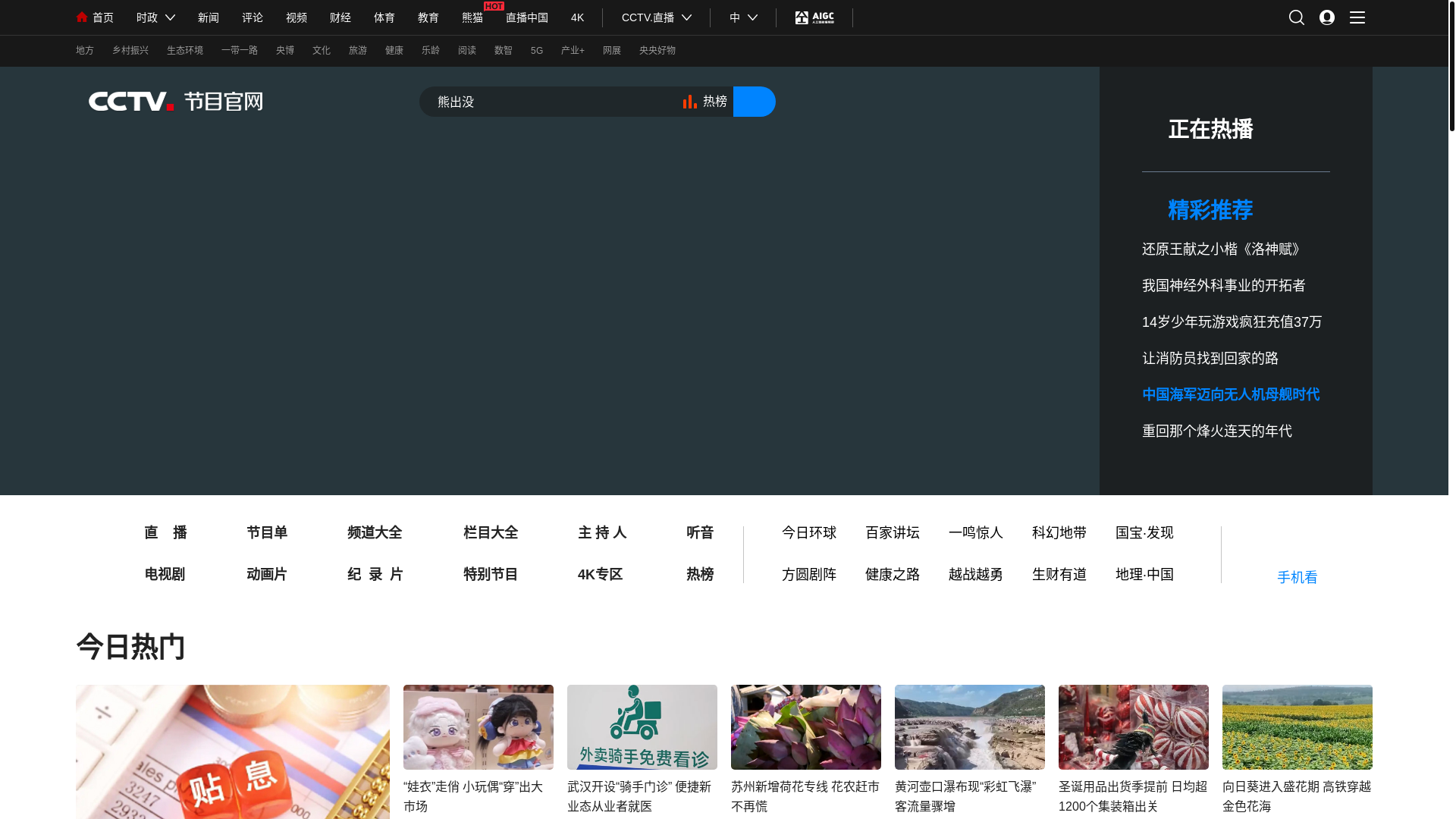
Task: Open 还原王献之小楷《洛神赋》 link
Action: point(1222,249)
